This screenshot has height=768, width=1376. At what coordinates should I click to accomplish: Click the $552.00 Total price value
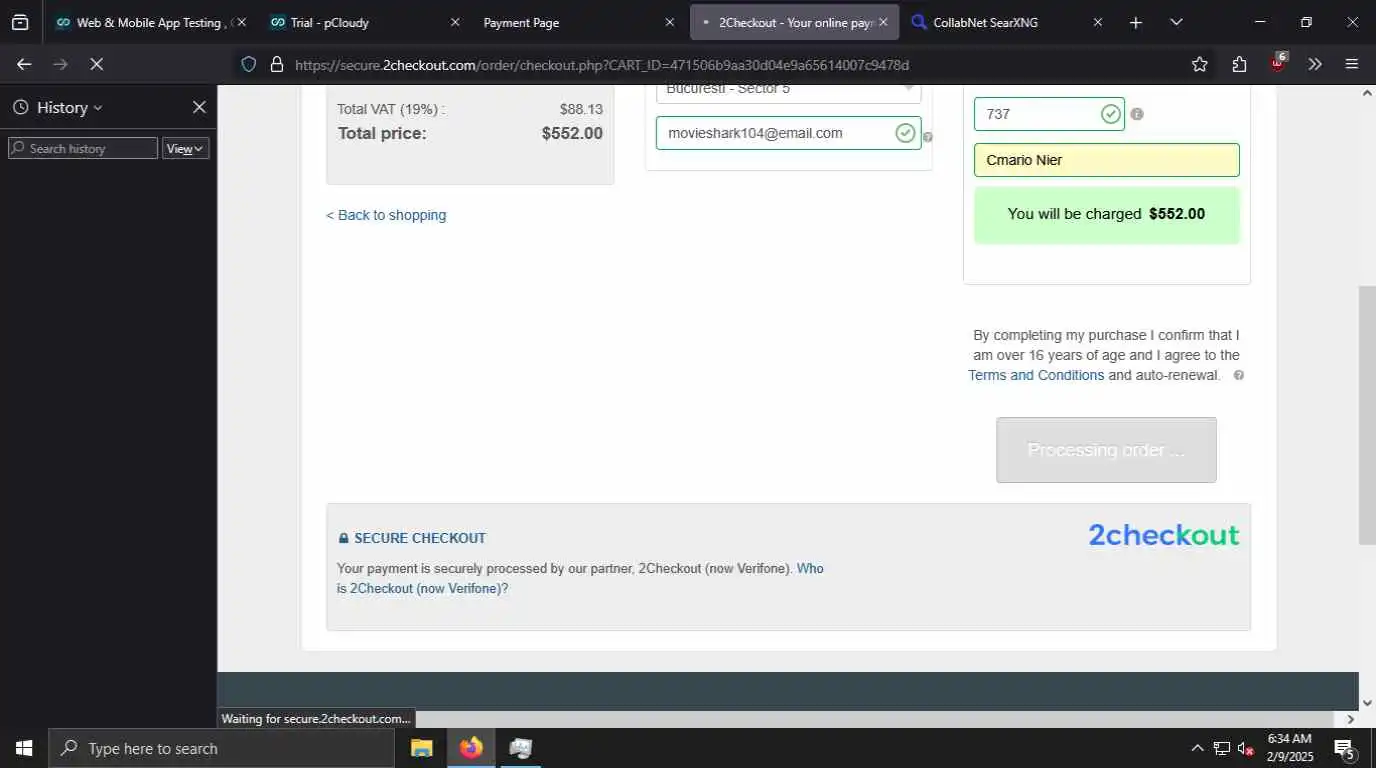tap(572, 133)
